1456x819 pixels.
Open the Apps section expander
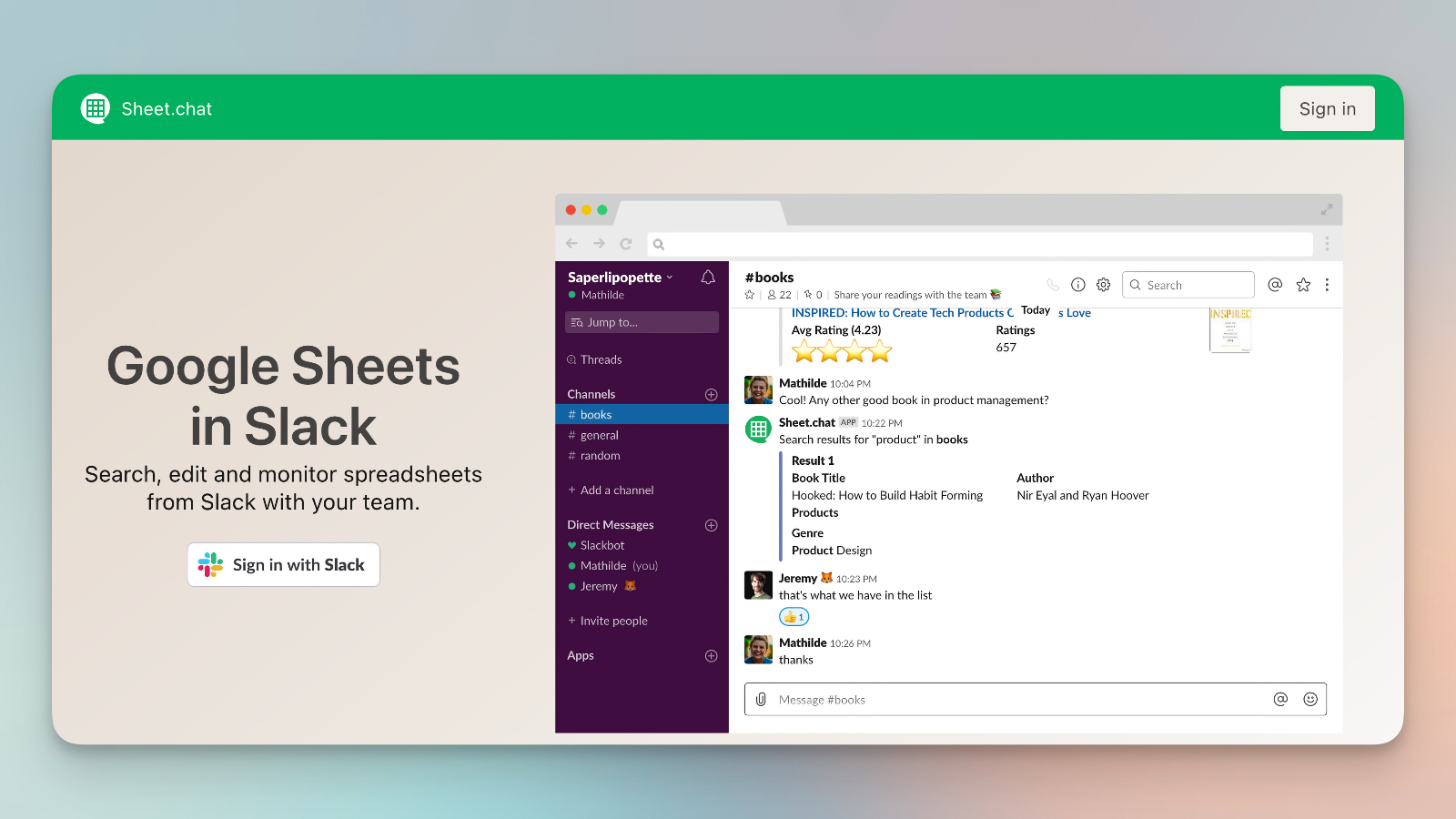[x=711, y=655]
